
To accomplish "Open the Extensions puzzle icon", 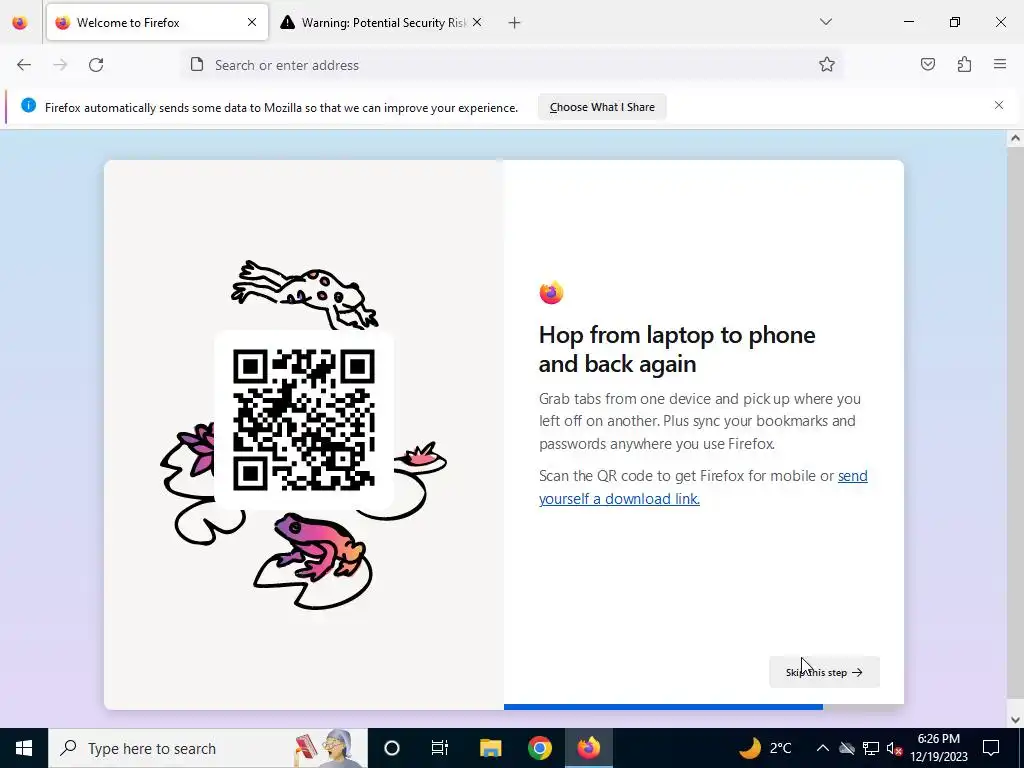I will (x=964, y=64).
